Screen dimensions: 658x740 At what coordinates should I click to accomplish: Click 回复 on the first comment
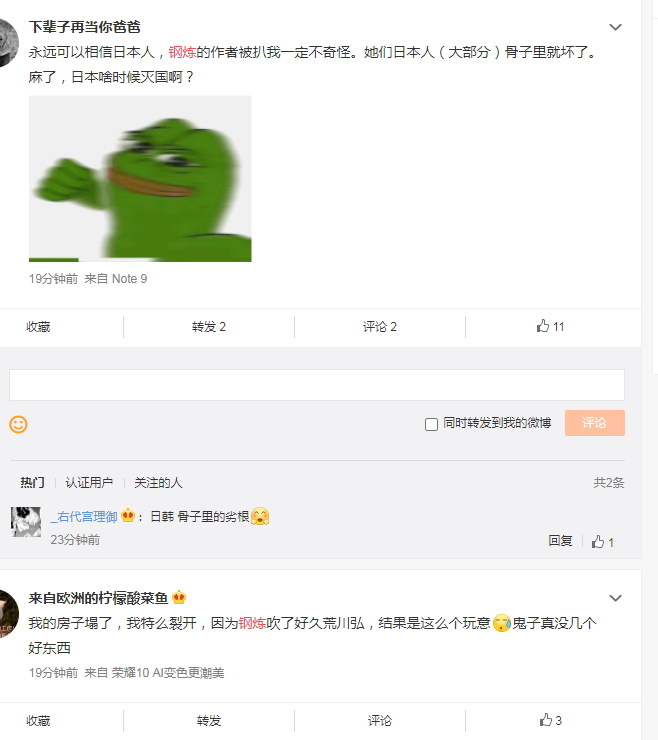pos(560,541)
